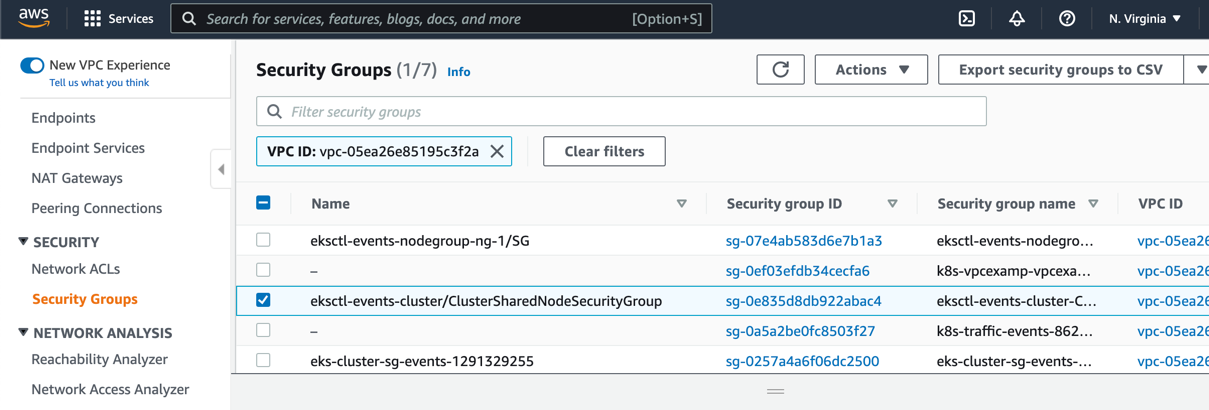The width and height of the screenshot is (1209, 410).
Task: Open Reachability Analyzer in sidebar
Action: click(99, 359)
